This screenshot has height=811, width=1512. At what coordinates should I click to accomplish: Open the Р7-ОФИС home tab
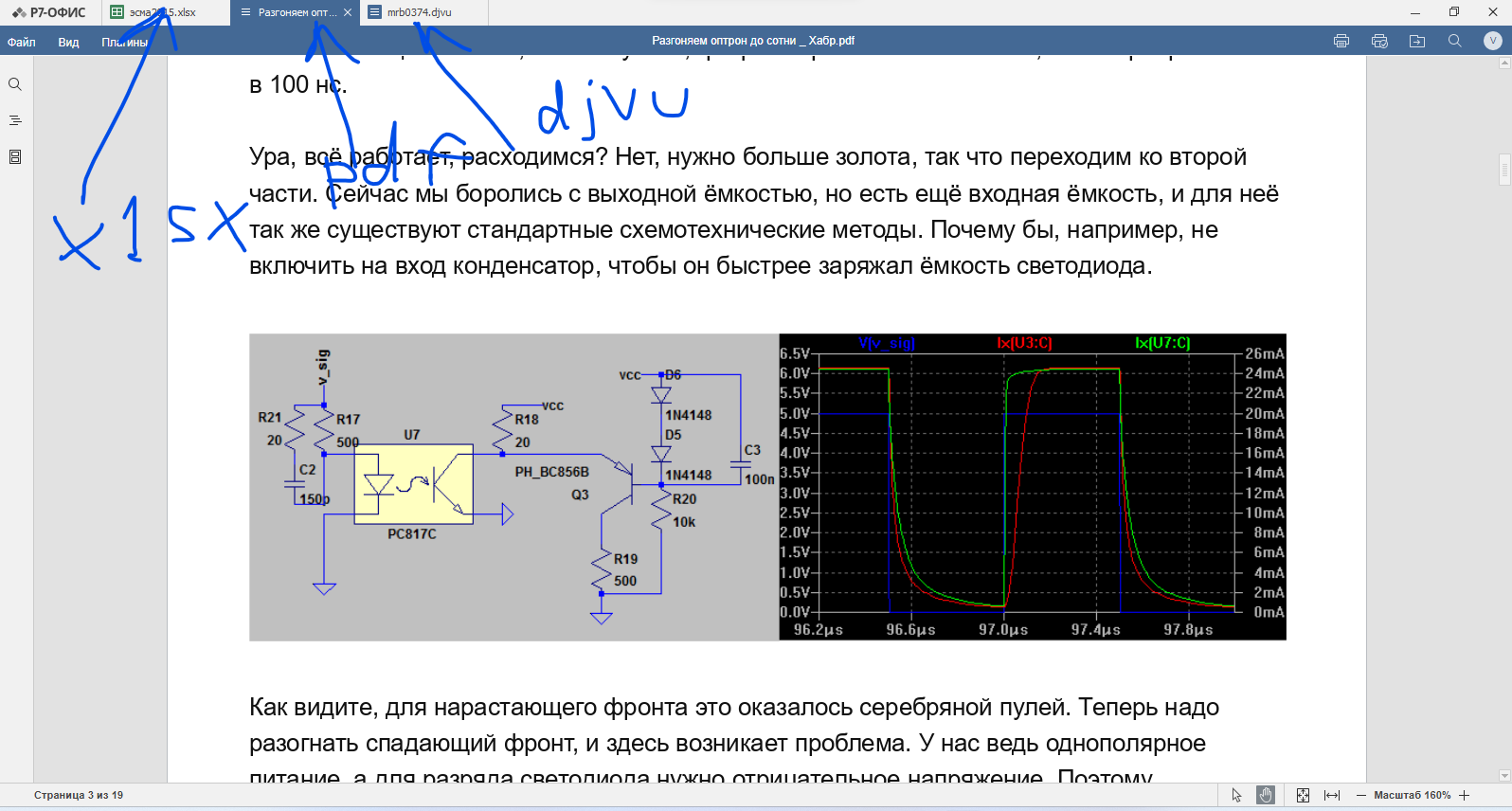(x=49, y=12)
